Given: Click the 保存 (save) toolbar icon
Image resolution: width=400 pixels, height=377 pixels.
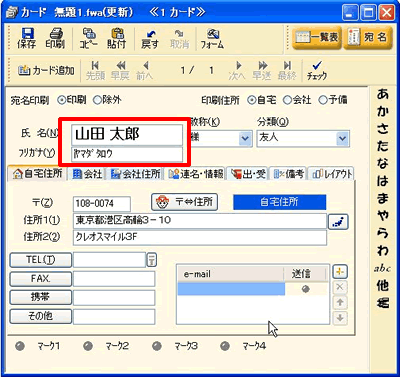Looking at the screenshot, I should (26, 38).
